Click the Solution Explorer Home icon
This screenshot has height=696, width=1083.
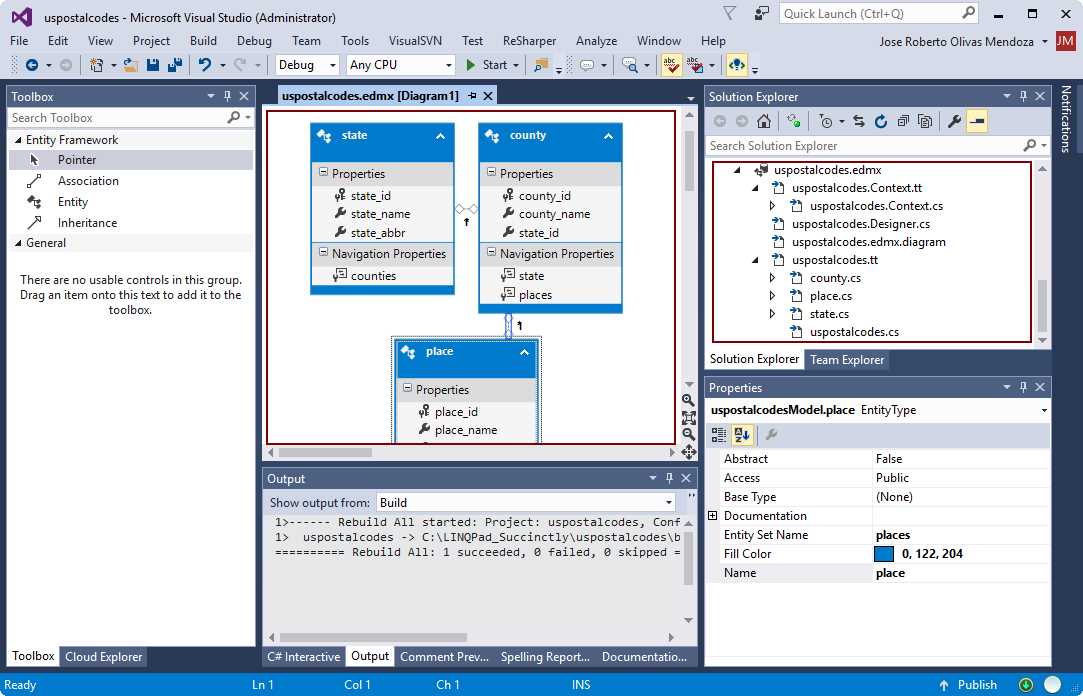point(763,122)
